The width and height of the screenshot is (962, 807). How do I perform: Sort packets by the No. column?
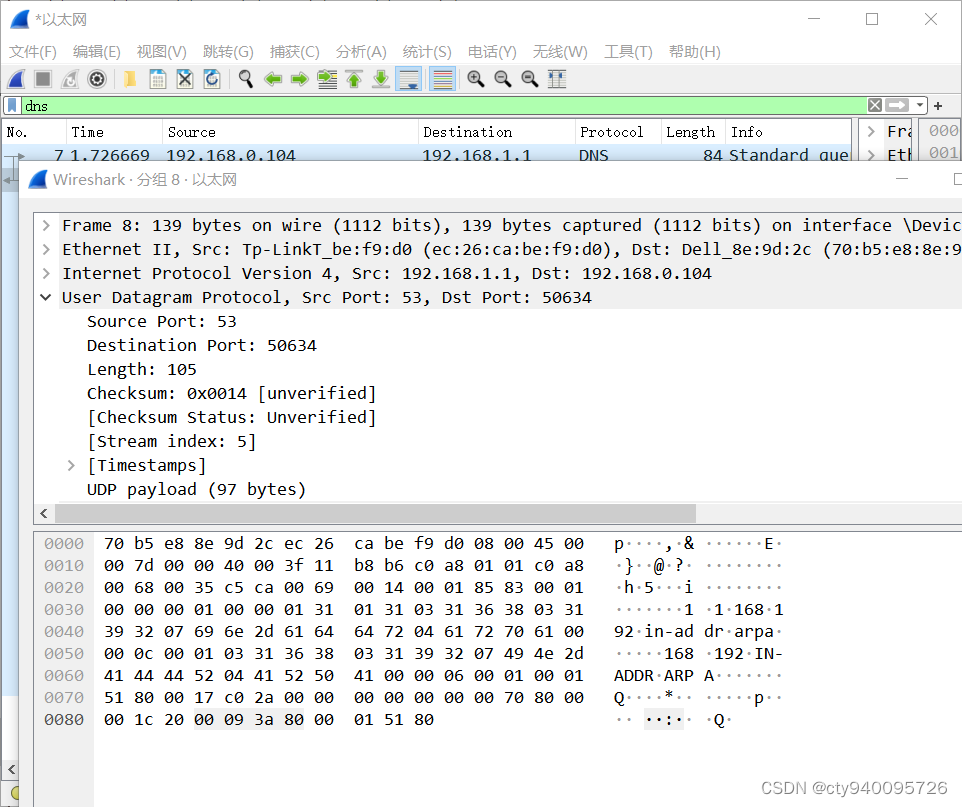click(34, 132)
